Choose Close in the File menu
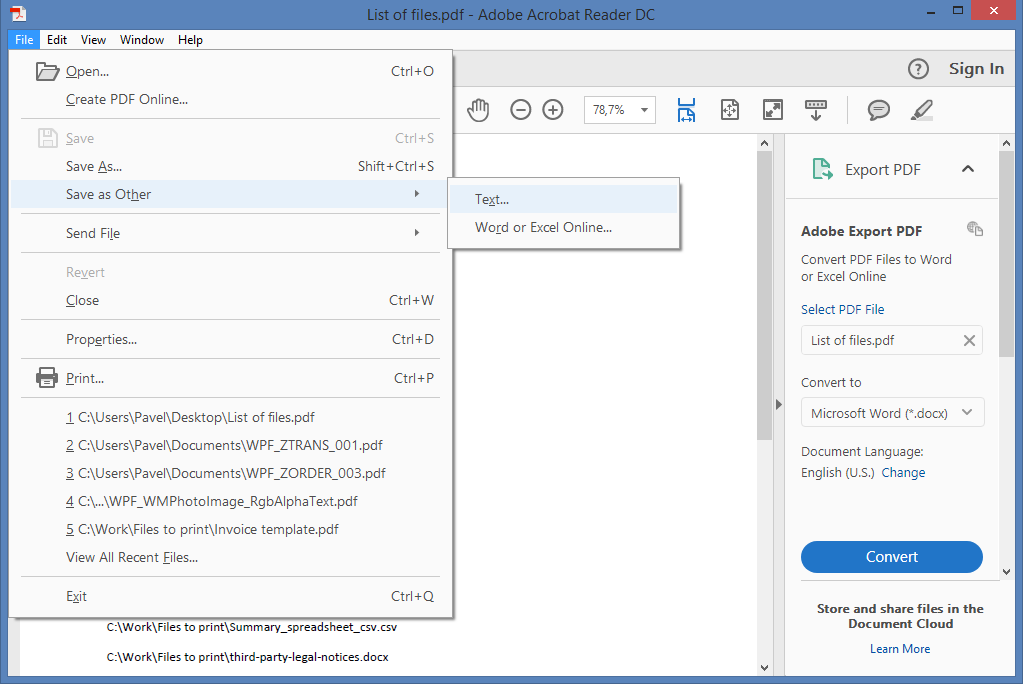Image resolution: width=1023 pixels, height=684 pixels. pos(226,300)
